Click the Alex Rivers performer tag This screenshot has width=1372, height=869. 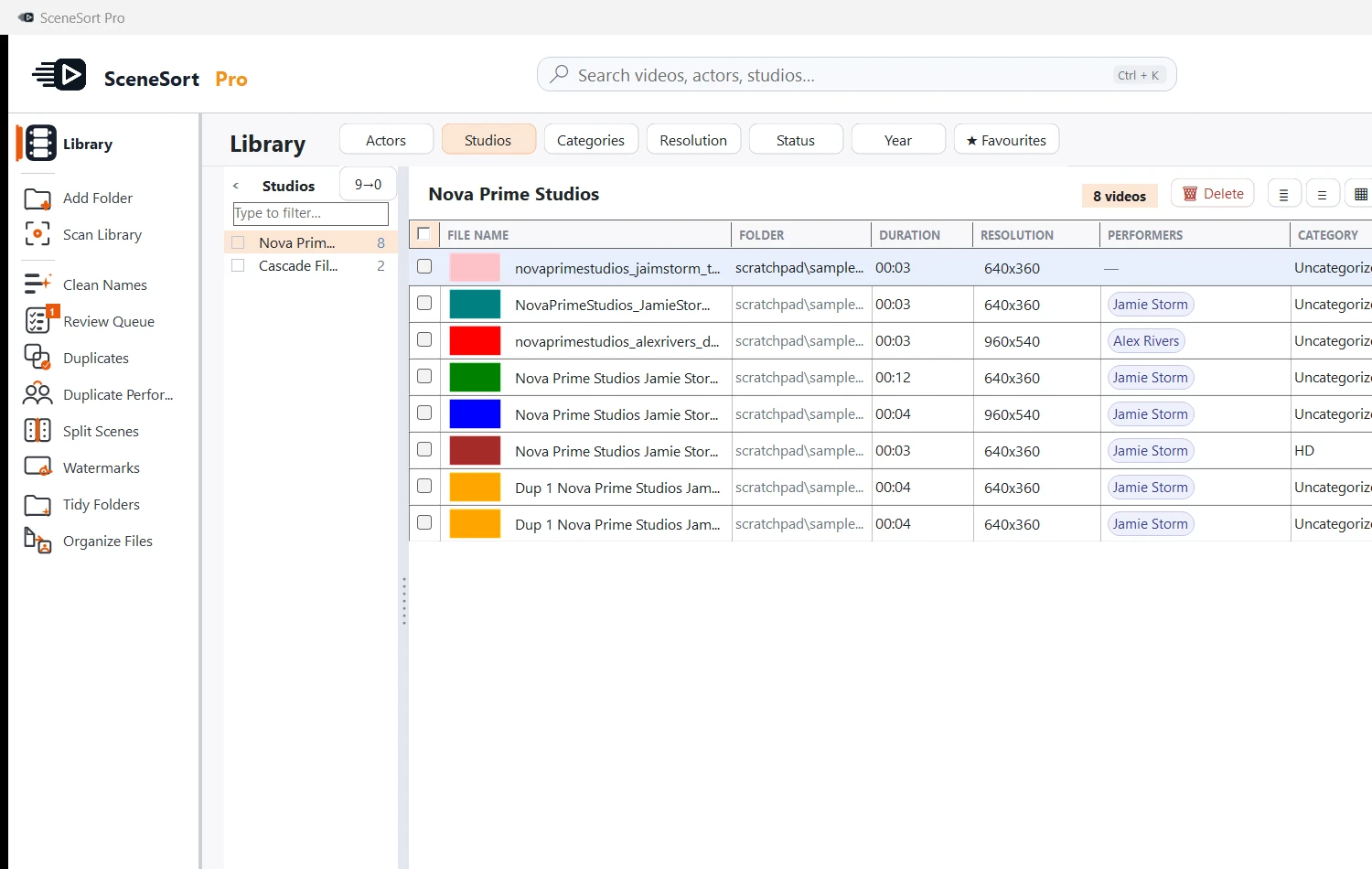pyautogui.click(x=1146, y=341)
